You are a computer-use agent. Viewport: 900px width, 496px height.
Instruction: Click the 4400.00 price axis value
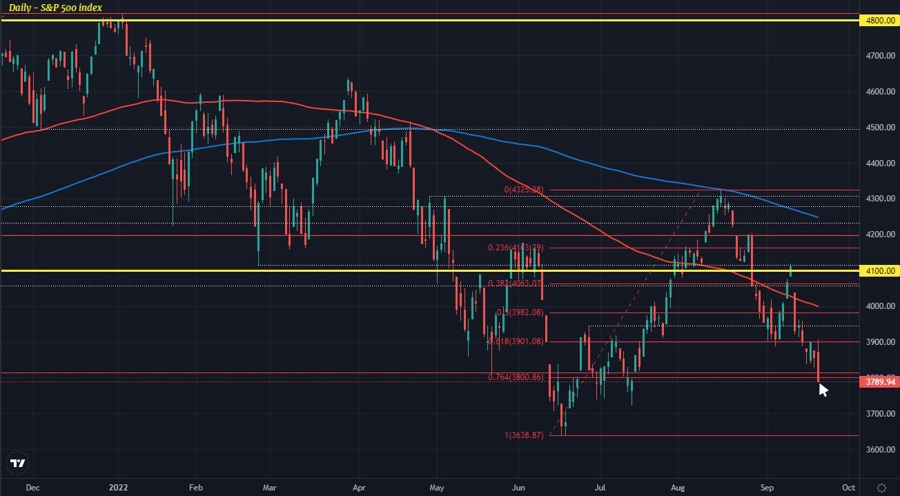point(882,163)
